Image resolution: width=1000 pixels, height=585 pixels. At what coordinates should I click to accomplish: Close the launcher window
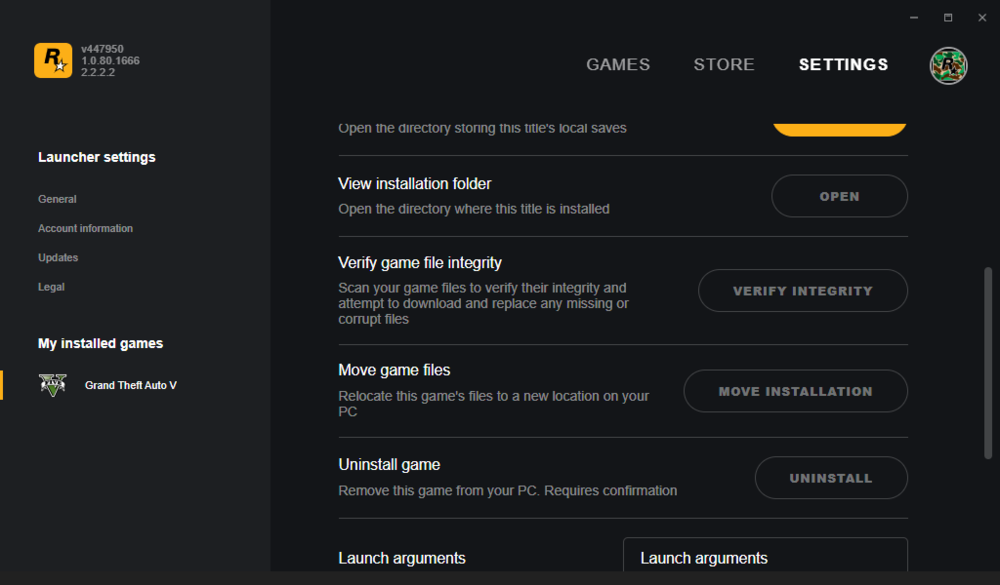point(982,18)
